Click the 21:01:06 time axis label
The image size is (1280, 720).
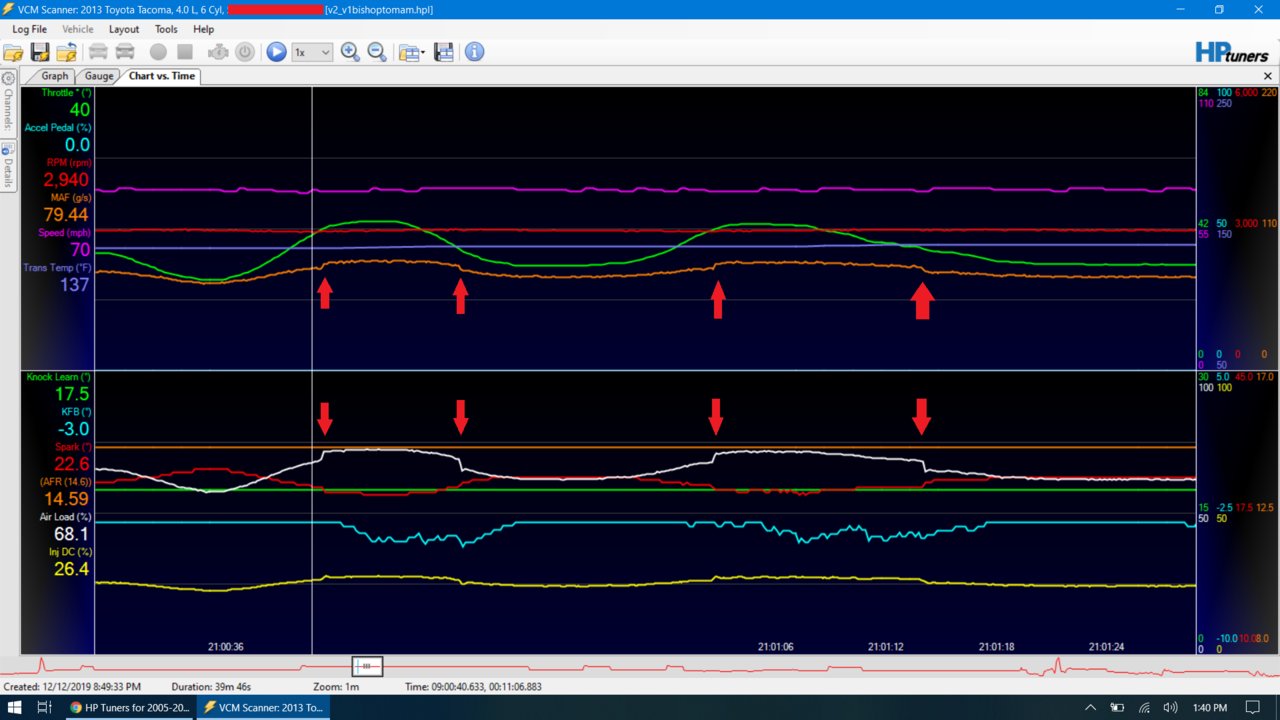click(775, 647)
